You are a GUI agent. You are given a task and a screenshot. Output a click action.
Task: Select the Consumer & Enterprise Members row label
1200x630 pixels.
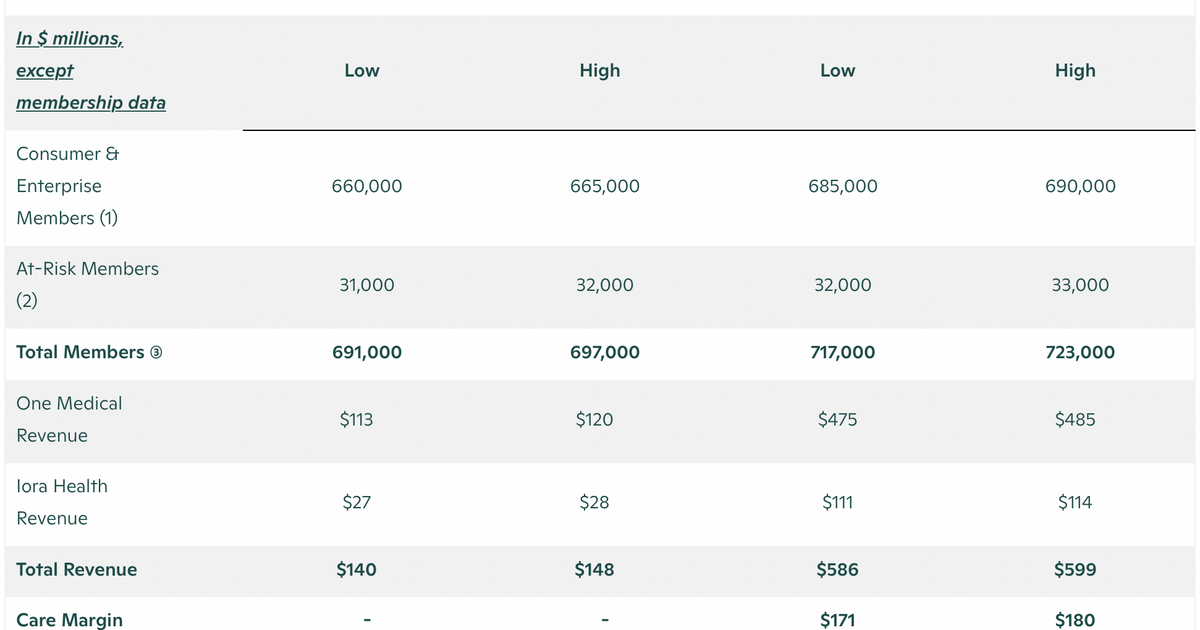(68, 186)
